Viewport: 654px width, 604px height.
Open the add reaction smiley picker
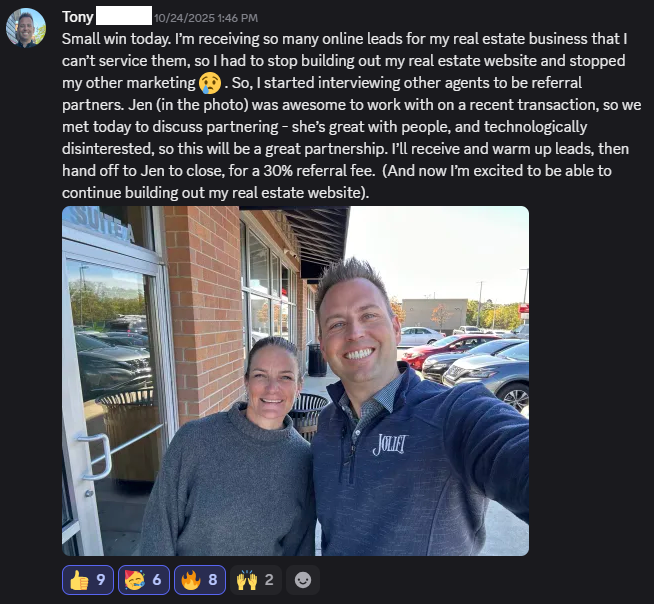(x=303, y=579)
